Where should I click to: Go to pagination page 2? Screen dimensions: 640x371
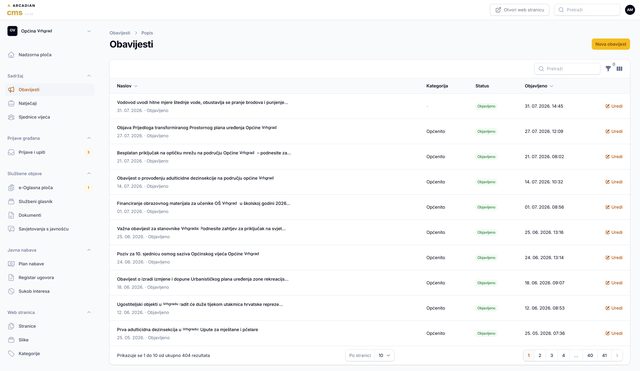[540, 356]
